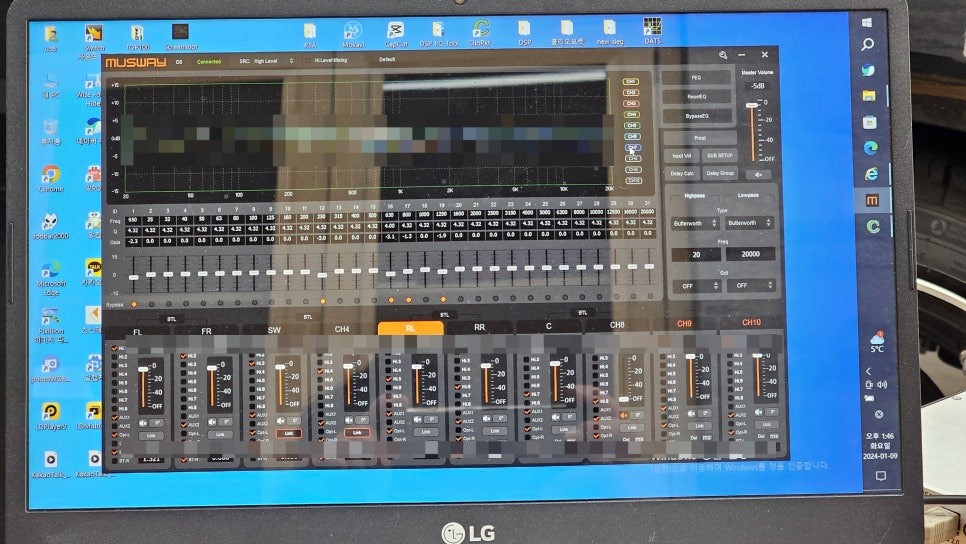This screenshot has height=544, width=966.
Task: Open the SRC High Level dropdown
Action: 266,61
